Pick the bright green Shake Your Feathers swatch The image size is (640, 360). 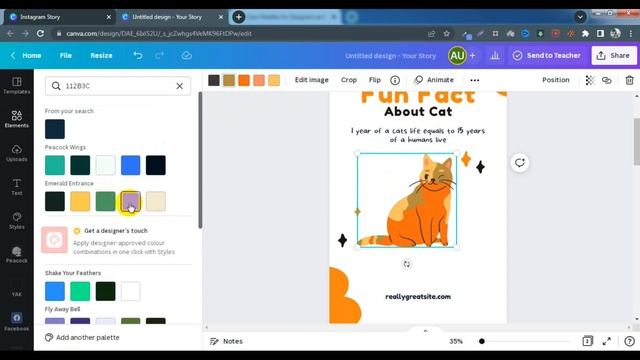point(80,291)
